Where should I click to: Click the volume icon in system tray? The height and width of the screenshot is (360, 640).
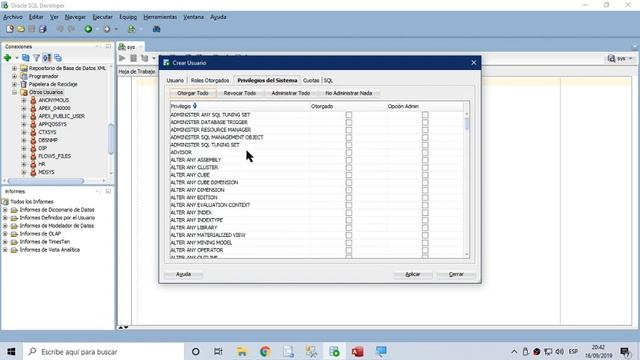pos(559,351)
